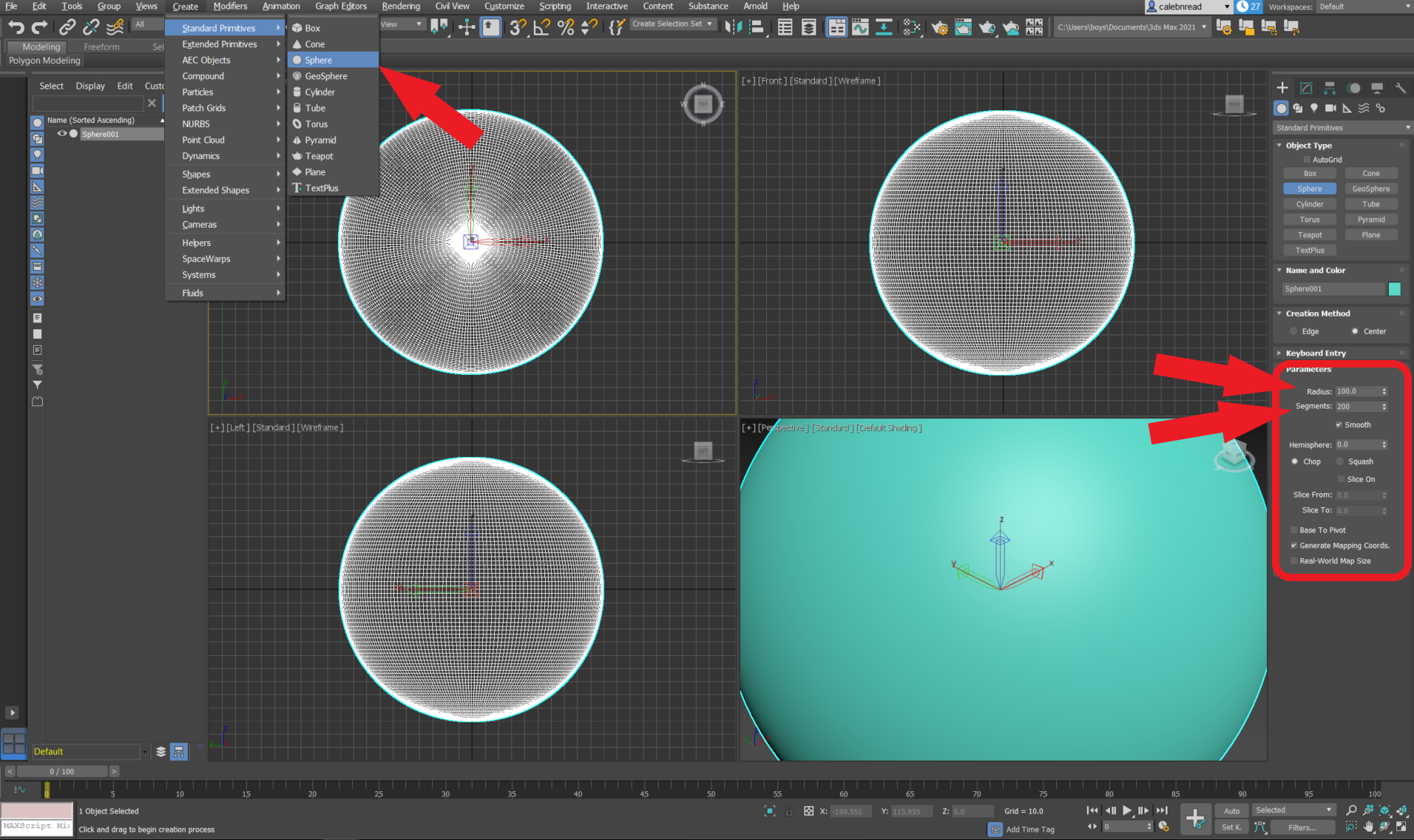Click the Set Keys plus-key icon
The height and width of the screenshot is (840, 1414).
pyautogui.click(x=1196, y=819)
